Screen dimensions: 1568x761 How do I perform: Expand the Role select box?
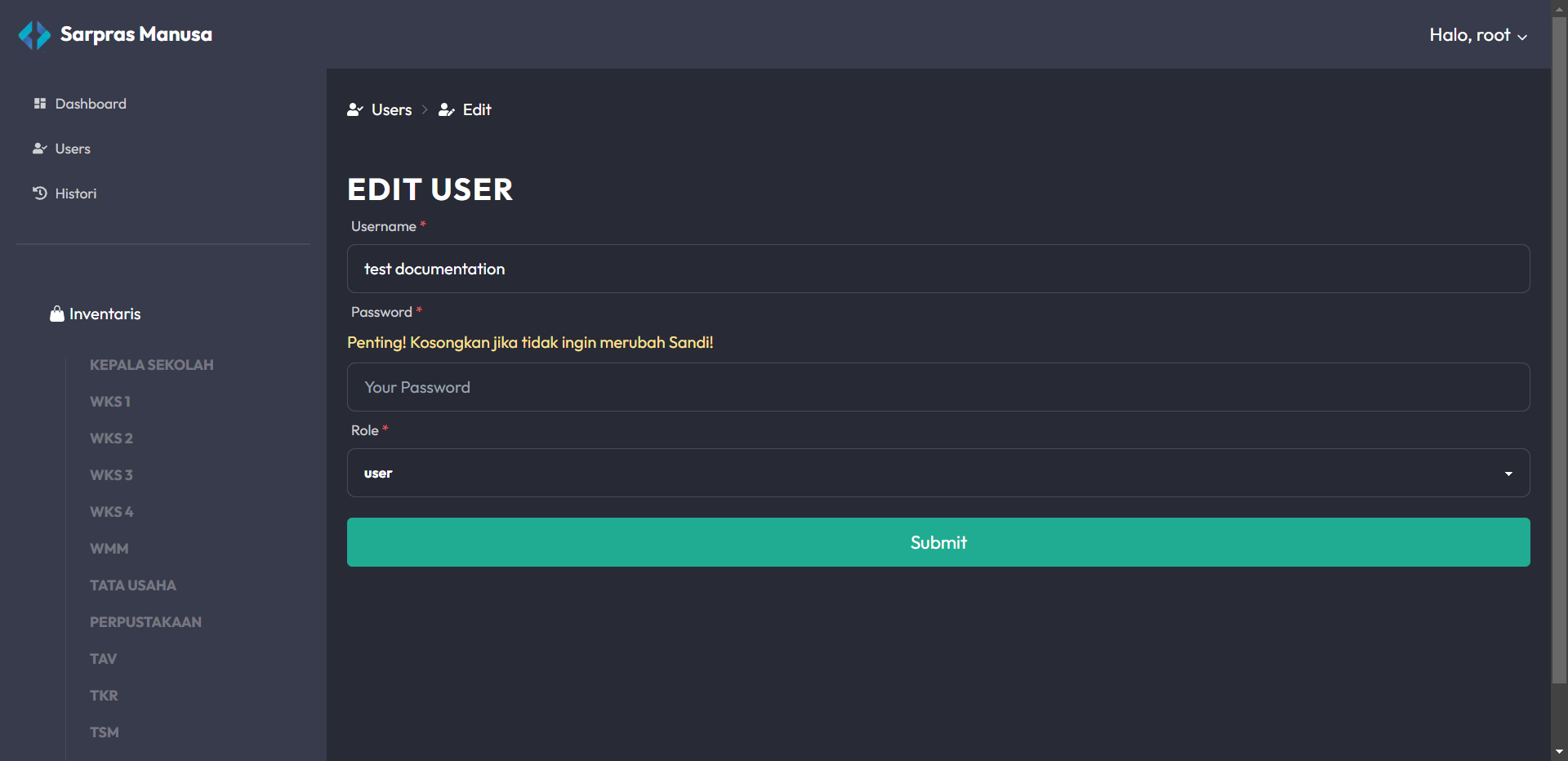(x=938, y=473)
